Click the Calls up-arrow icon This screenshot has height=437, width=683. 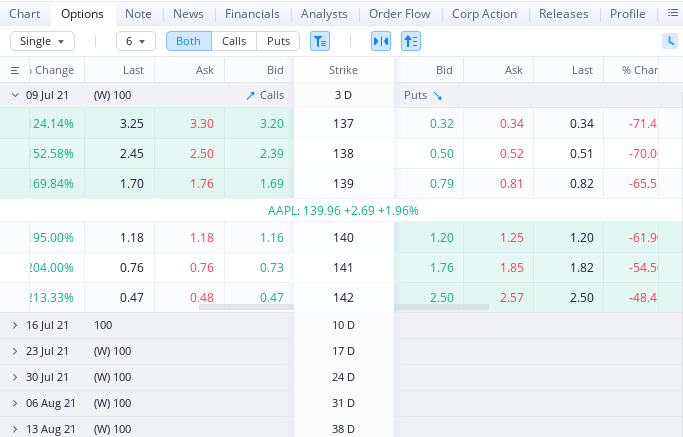(x=250, y=95)
